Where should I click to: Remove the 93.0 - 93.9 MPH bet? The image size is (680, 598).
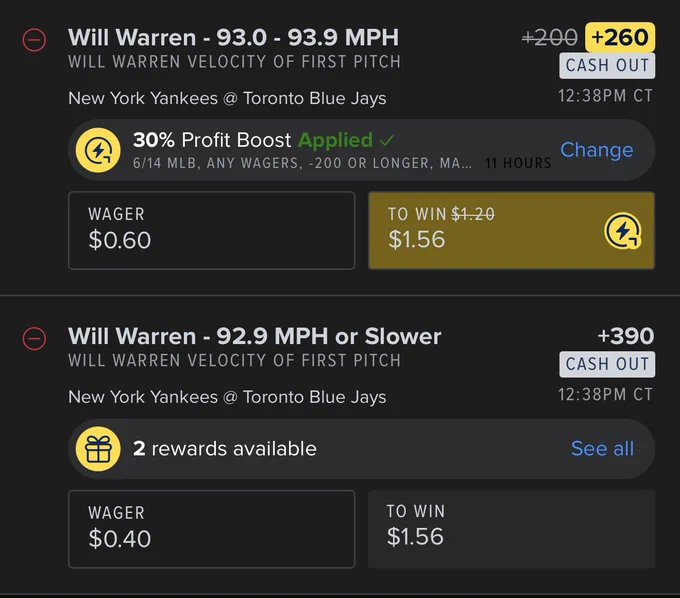[x=34, y=40]
